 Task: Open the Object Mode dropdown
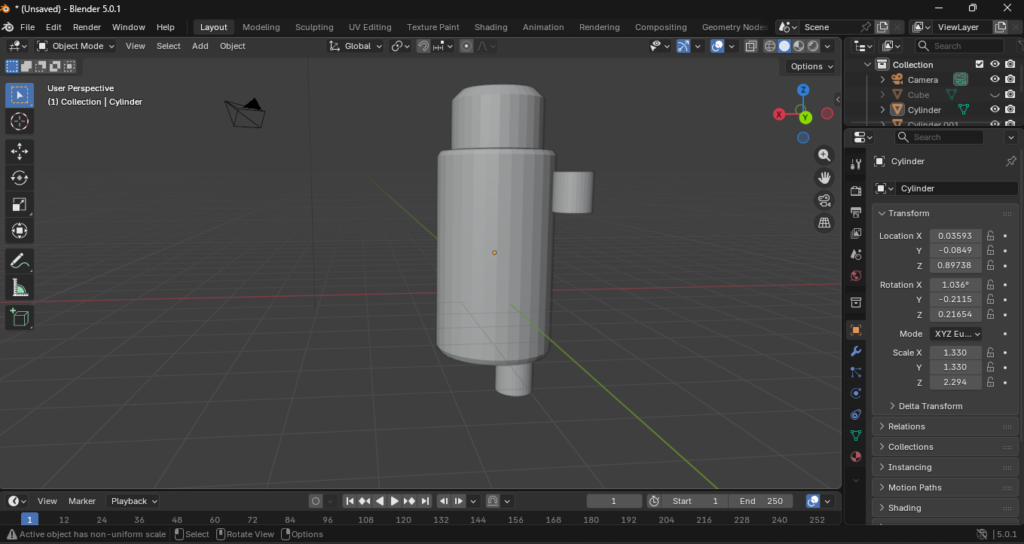pos(77,46)
